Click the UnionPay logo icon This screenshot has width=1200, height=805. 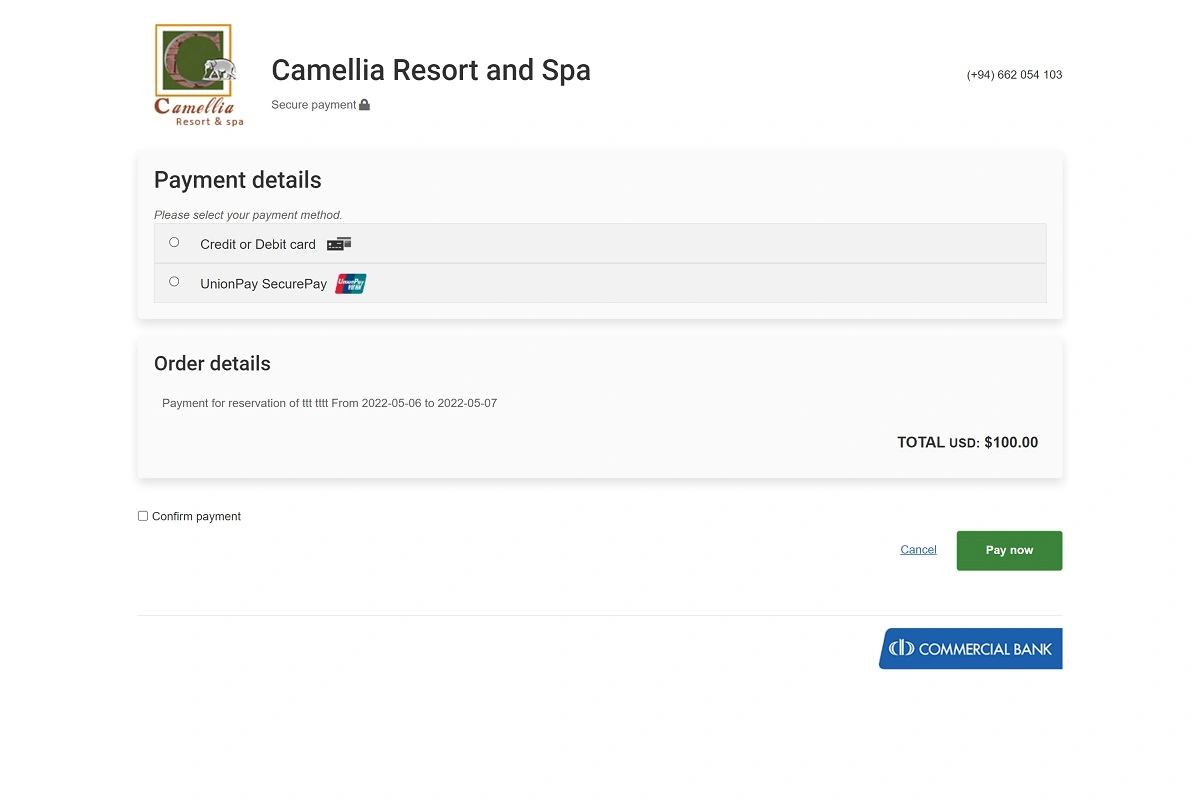[351, 284]
